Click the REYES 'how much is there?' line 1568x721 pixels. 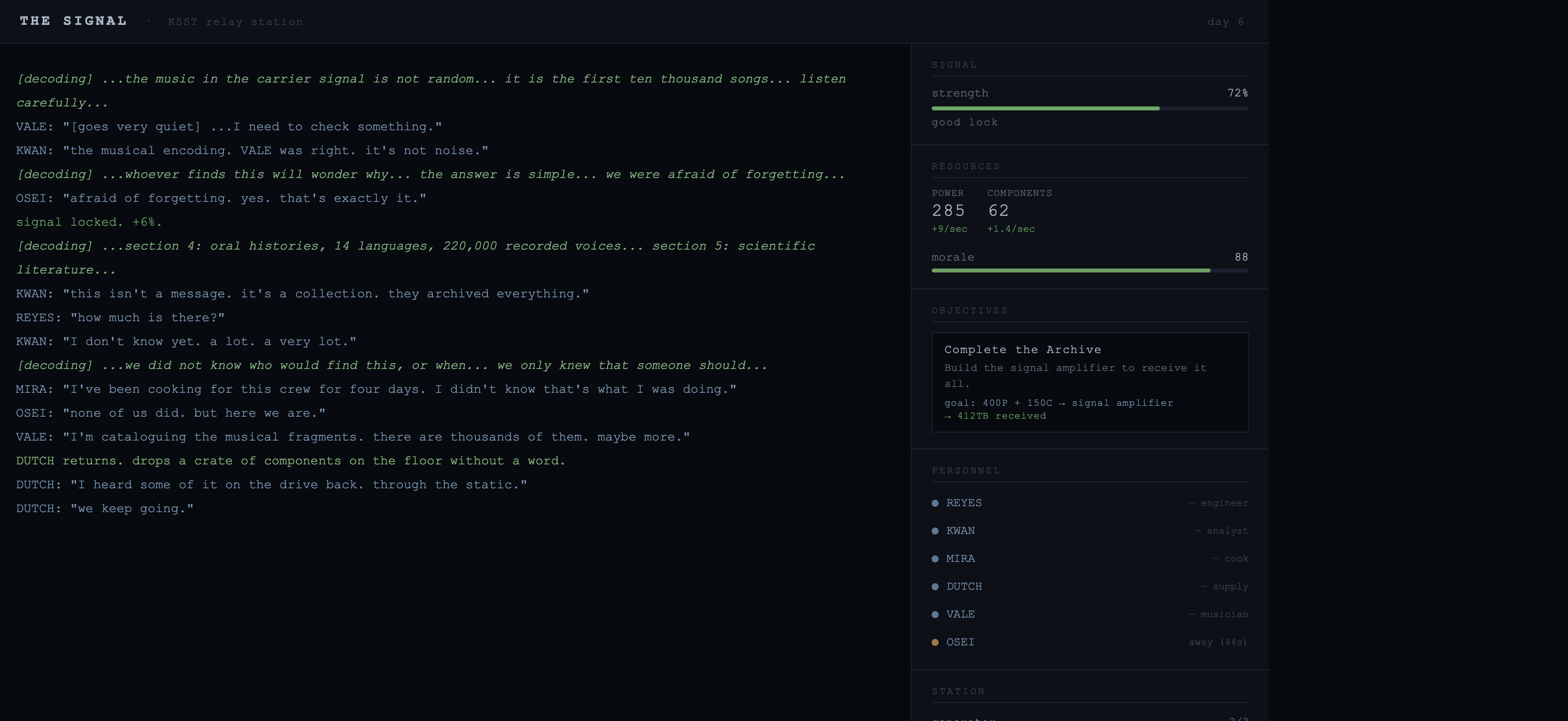120,318
